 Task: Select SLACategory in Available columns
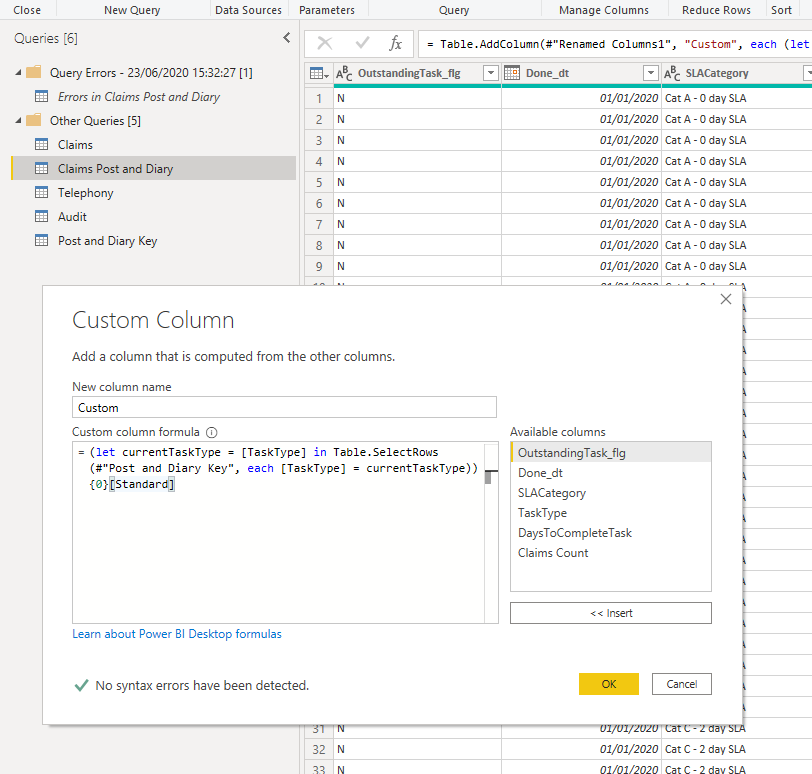pos(611,493)
